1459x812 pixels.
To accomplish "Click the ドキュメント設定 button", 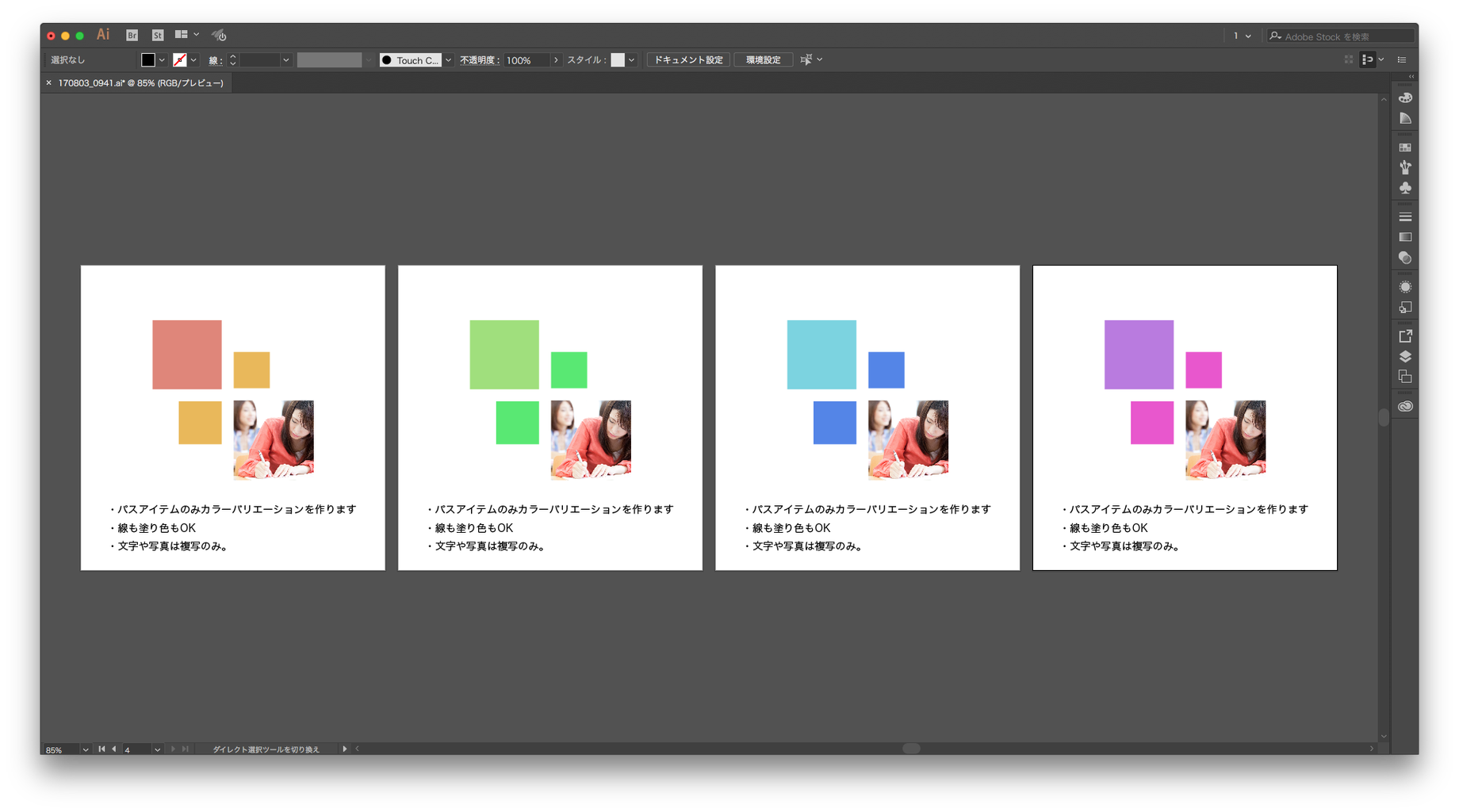I will click(687, 59).
